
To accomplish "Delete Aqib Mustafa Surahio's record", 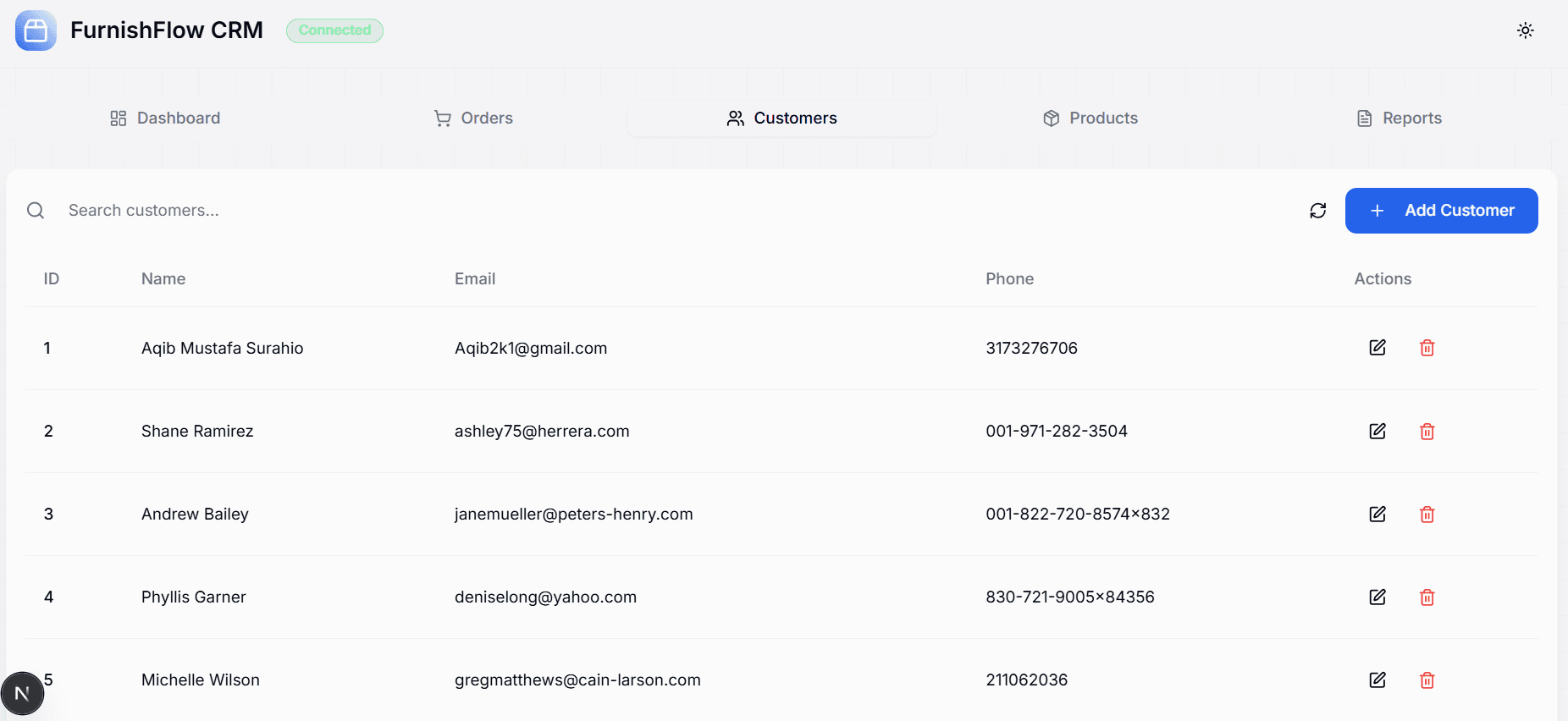I will (x=1427, y=348).
